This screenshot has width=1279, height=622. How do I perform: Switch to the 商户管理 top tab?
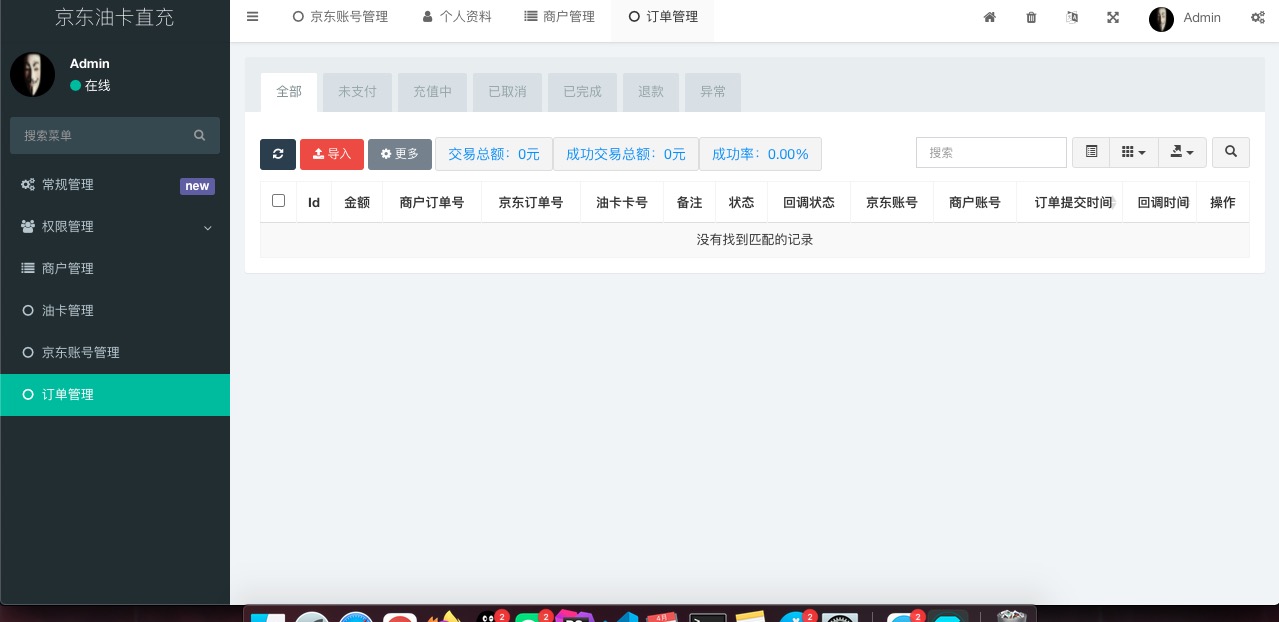(x=559, y=17)
